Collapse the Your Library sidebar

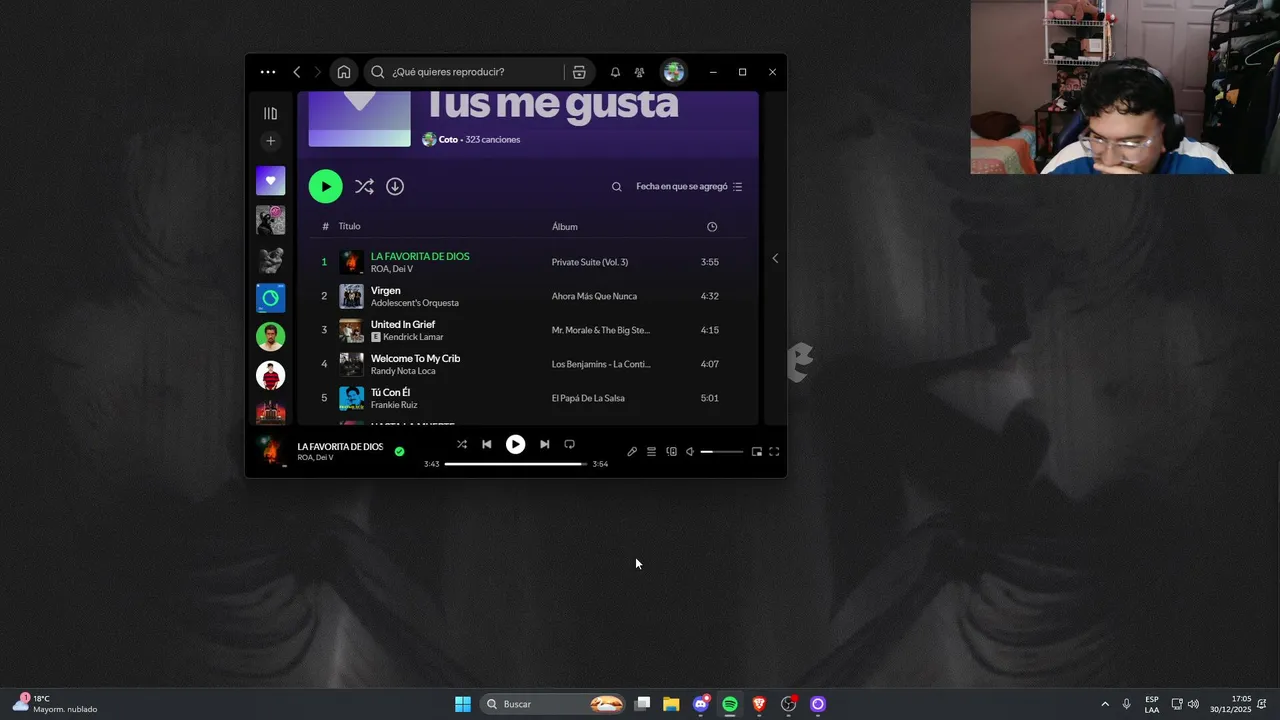click(x=270, y=113)
